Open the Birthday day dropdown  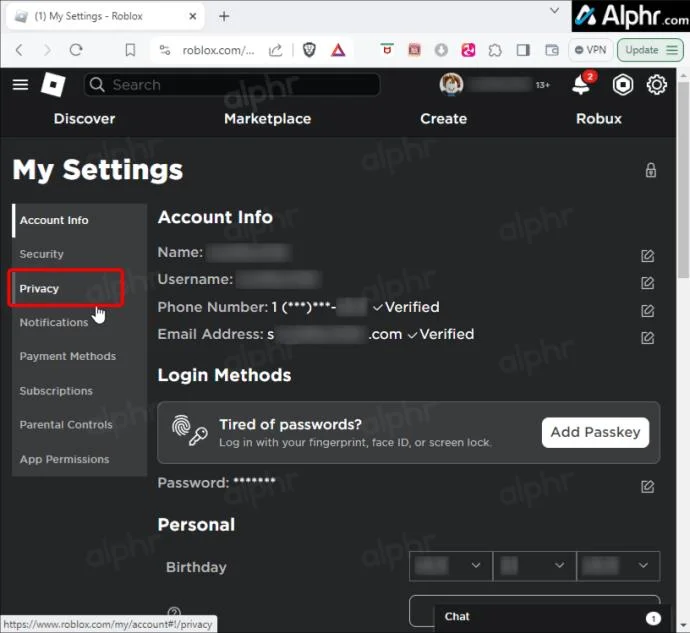click(534, 566)
